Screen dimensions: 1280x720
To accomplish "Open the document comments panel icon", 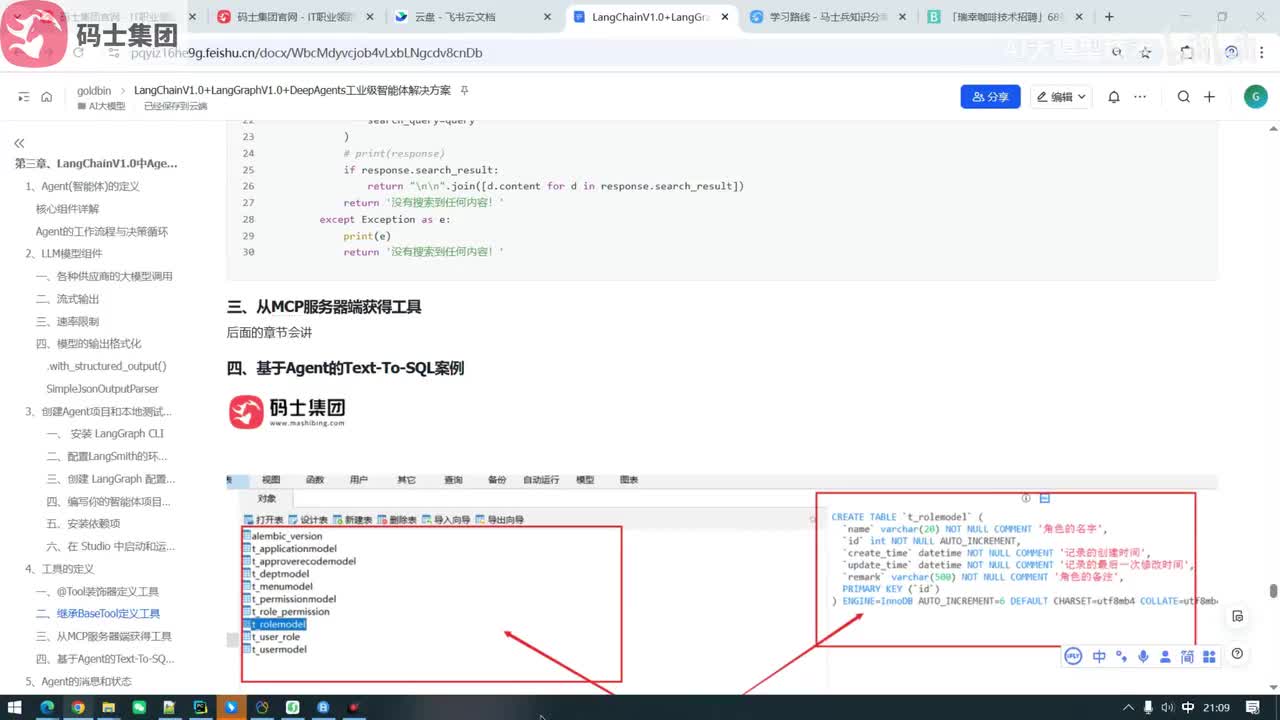I will click(1237, 616).
